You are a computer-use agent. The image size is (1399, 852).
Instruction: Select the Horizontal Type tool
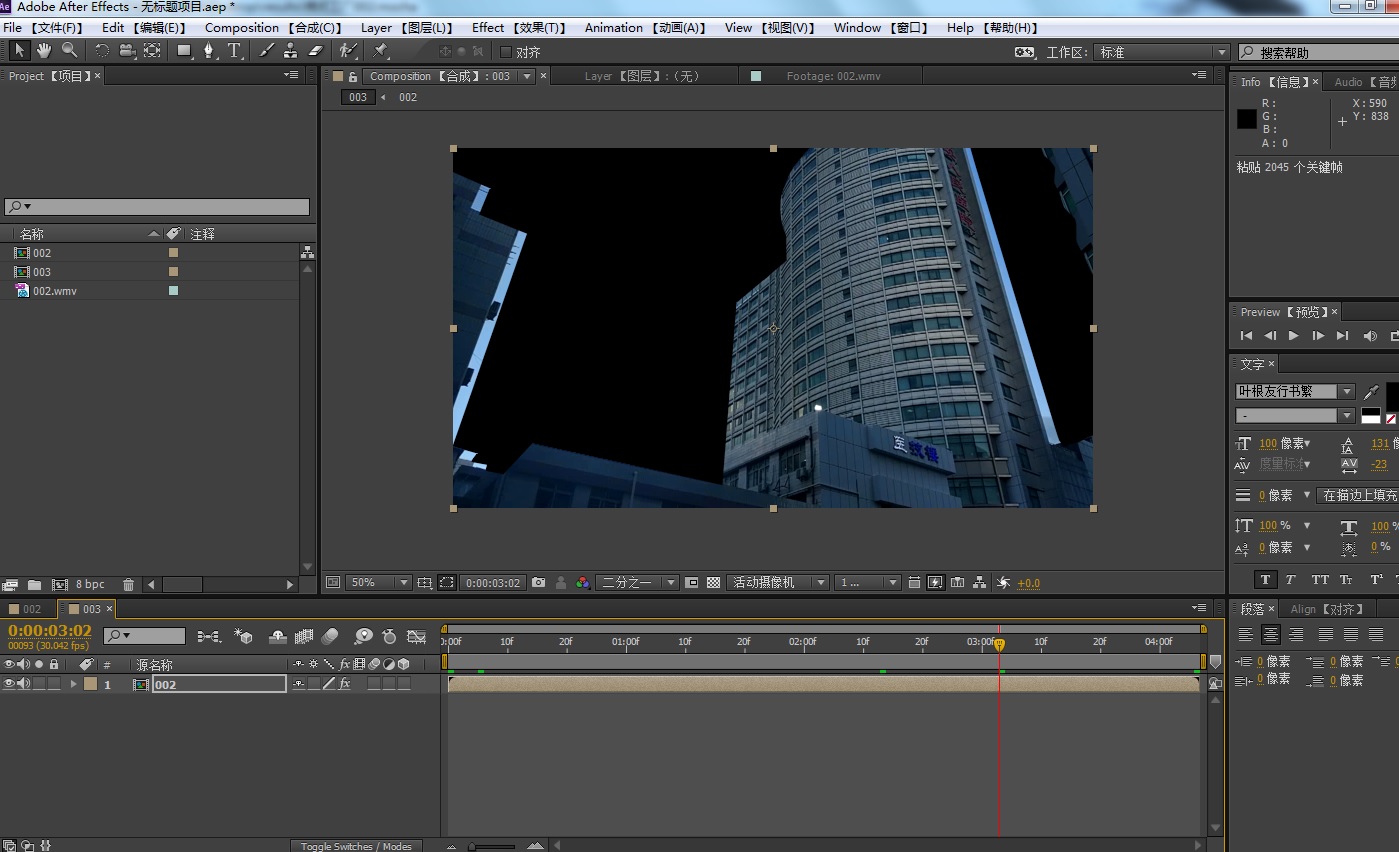pyautogui.click(x=234, y=50)
